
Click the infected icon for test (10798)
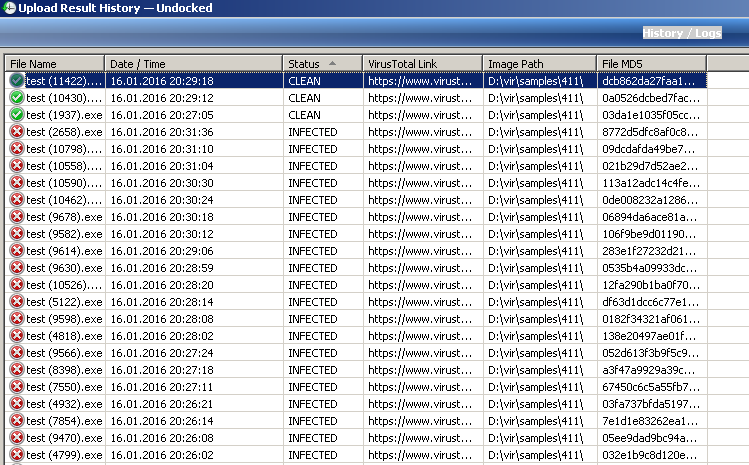click(17, 149)
